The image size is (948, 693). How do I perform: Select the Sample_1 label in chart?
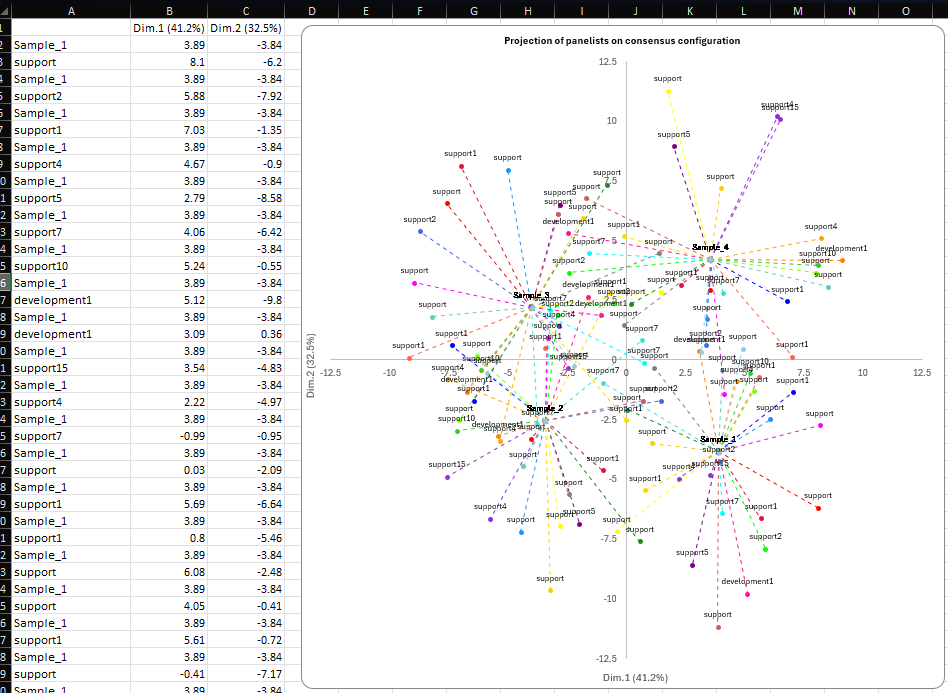point(718,440)
